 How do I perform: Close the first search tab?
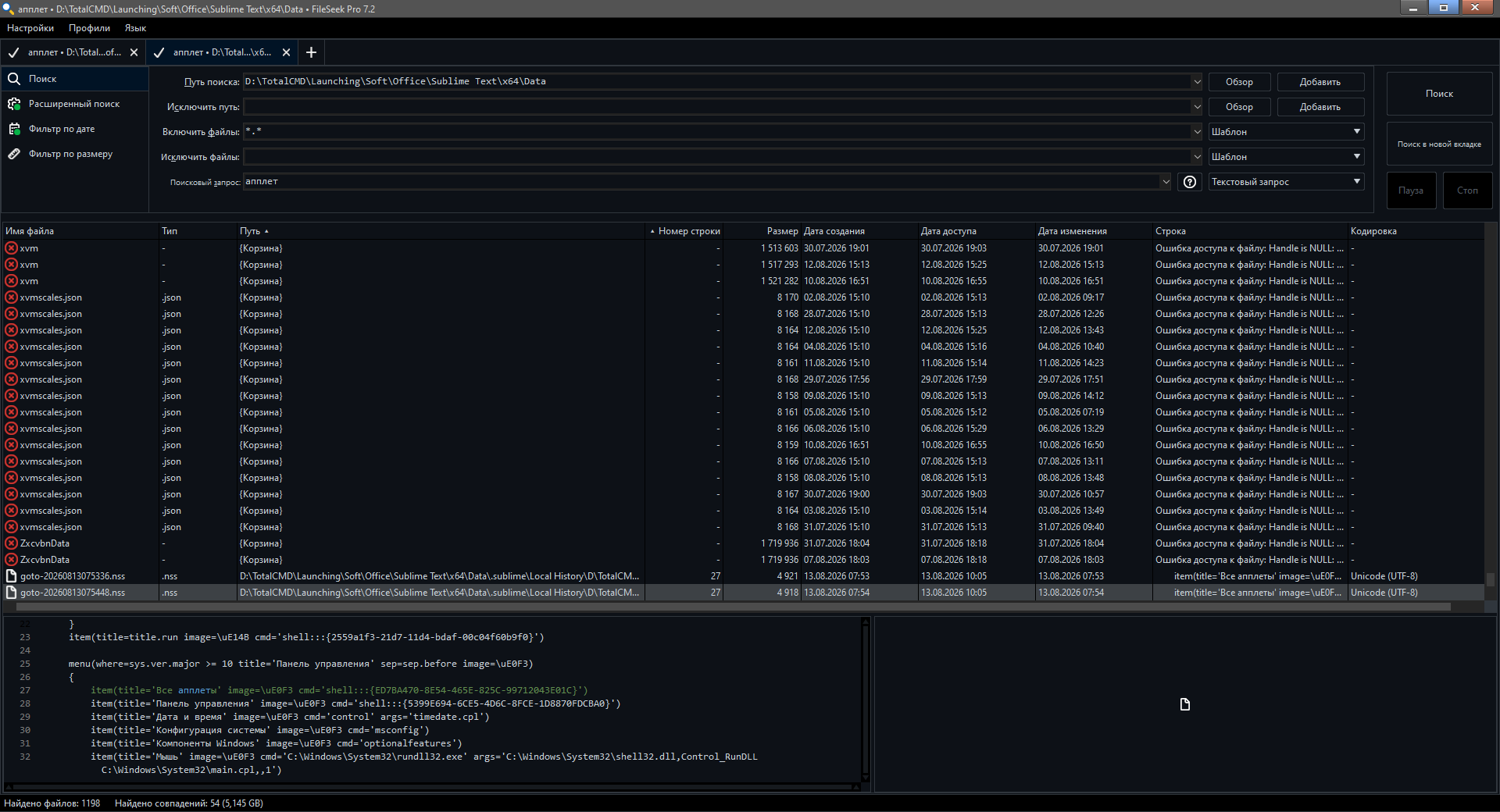(x=134, y=52)
